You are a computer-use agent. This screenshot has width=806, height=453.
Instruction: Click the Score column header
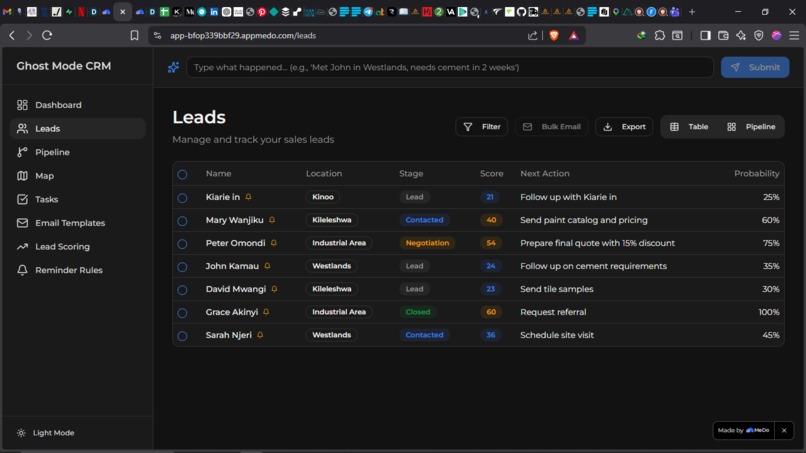(491, 174)
